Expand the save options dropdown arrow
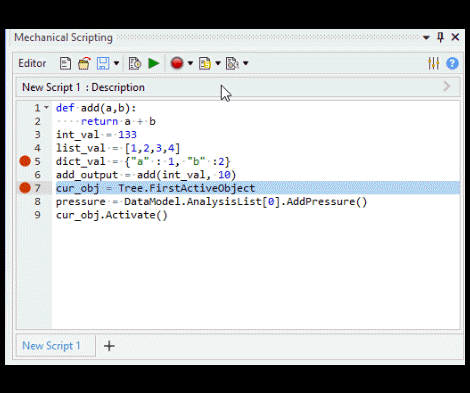 [116, 63]
